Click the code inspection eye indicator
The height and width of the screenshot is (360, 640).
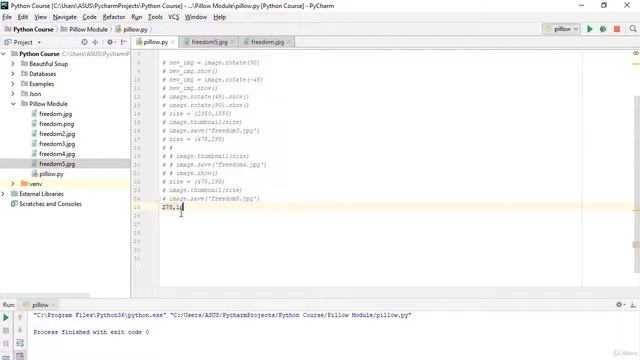(x=636, y=53)
